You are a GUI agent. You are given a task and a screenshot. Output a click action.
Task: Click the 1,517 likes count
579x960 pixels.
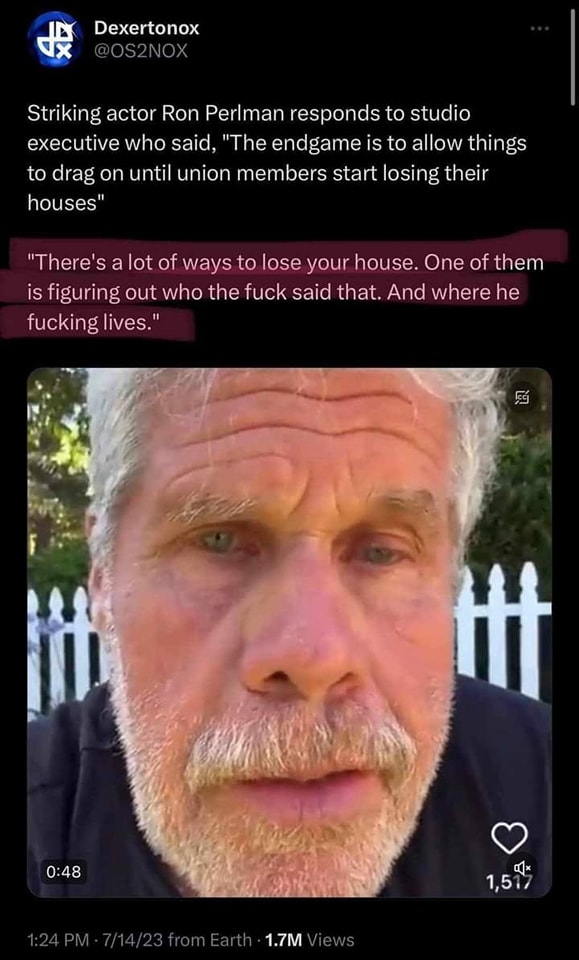pos(509,882)
